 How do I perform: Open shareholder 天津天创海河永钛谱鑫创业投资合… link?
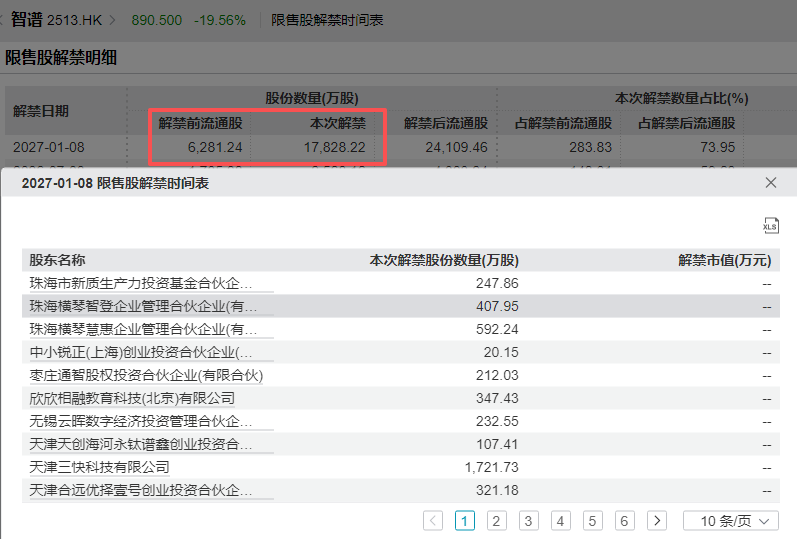pos(141,444)
